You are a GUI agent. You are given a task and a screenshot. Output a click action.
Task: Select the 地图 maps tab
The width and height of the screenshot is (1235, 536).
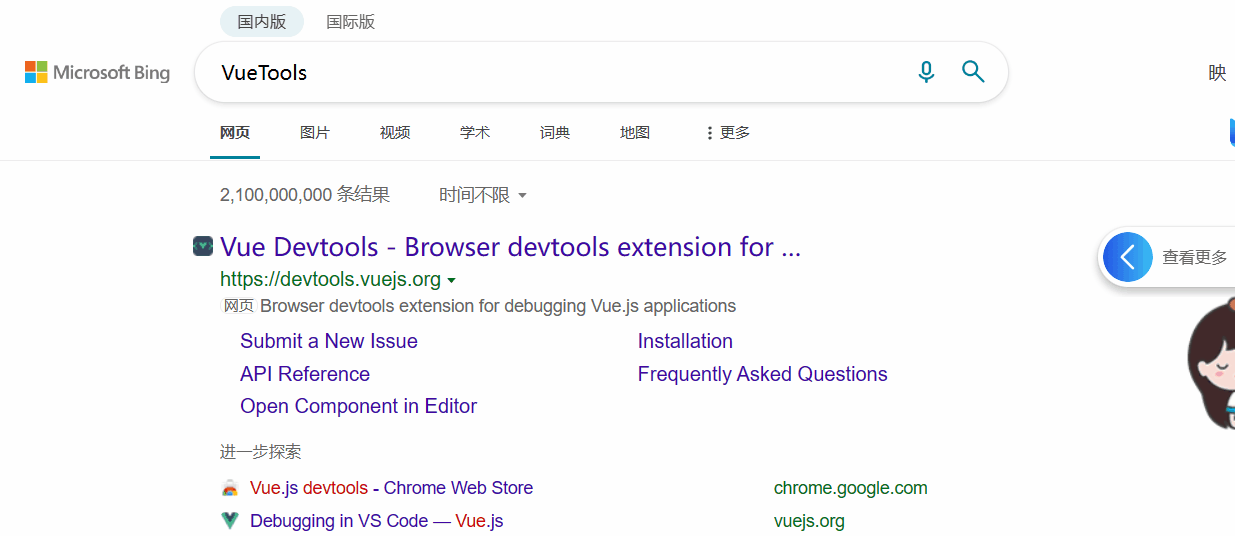[635, 132]
